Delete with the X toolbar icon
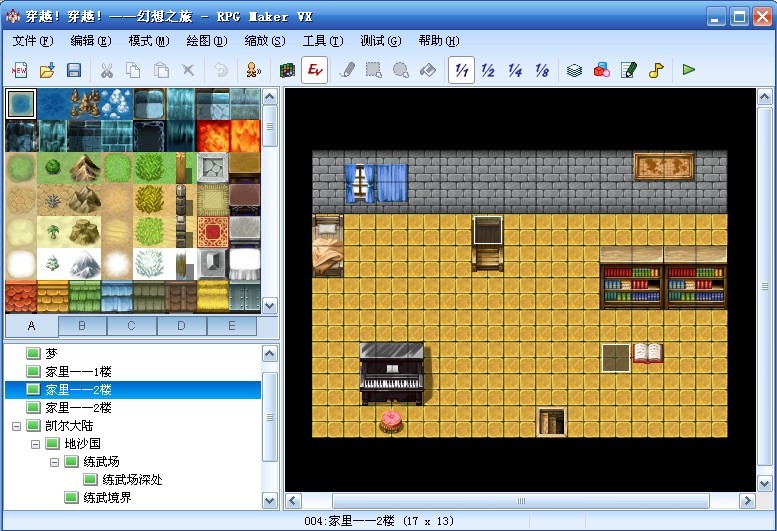Image resolution: width=777 pixels, height=531 pixels. [188, 70]
